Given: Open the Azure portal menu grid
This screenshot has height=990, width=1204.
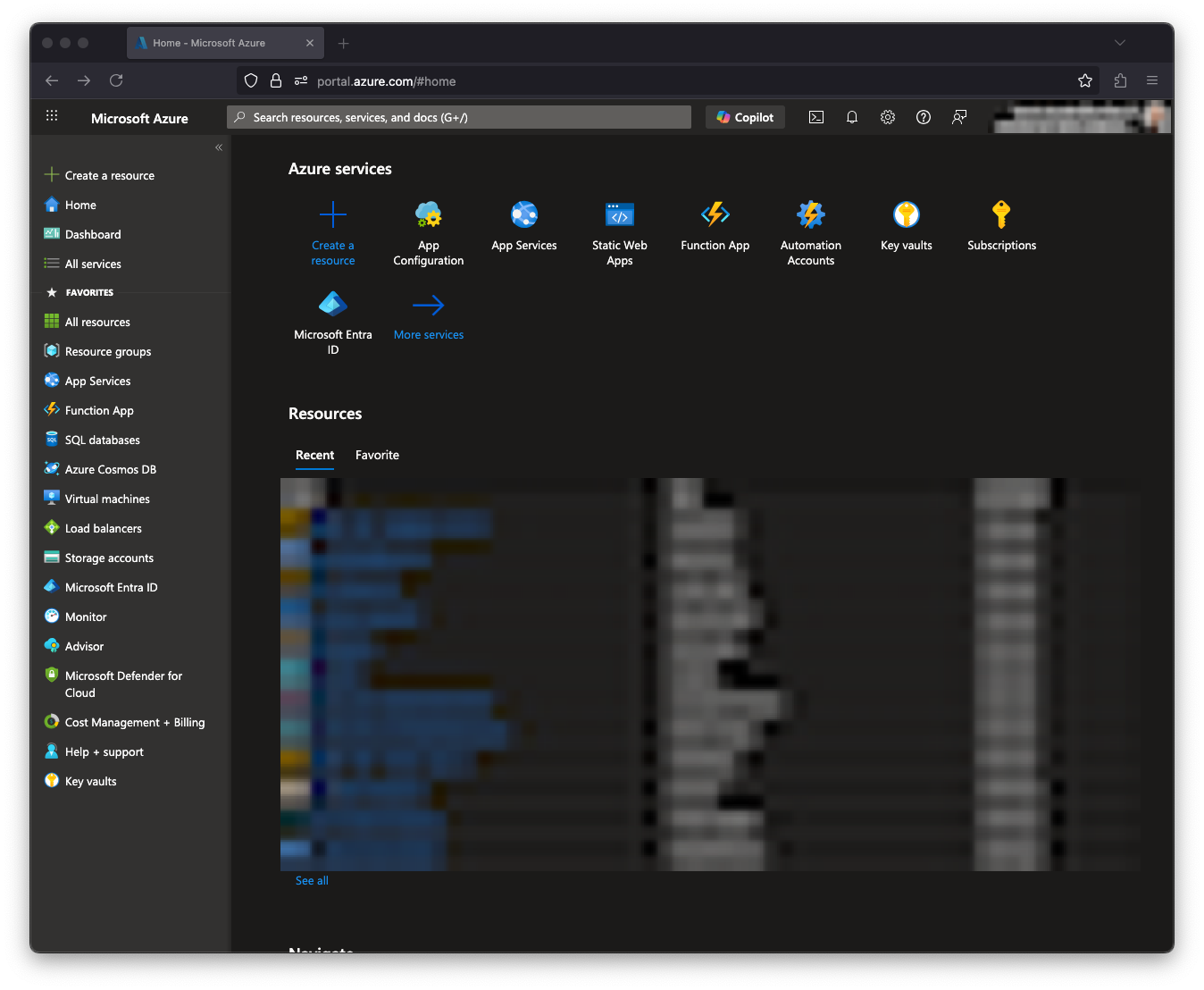Looking at the screenshot, I should (51, 116).
